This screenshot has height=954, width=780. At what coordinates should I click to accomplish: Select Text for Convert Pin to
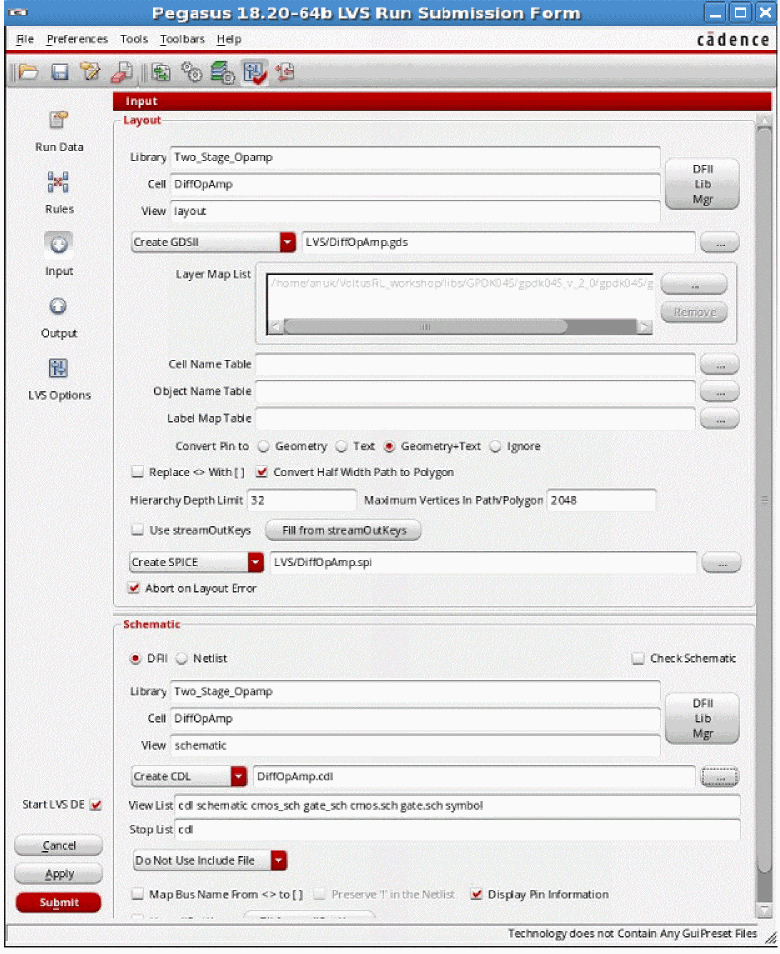[342, 447]
